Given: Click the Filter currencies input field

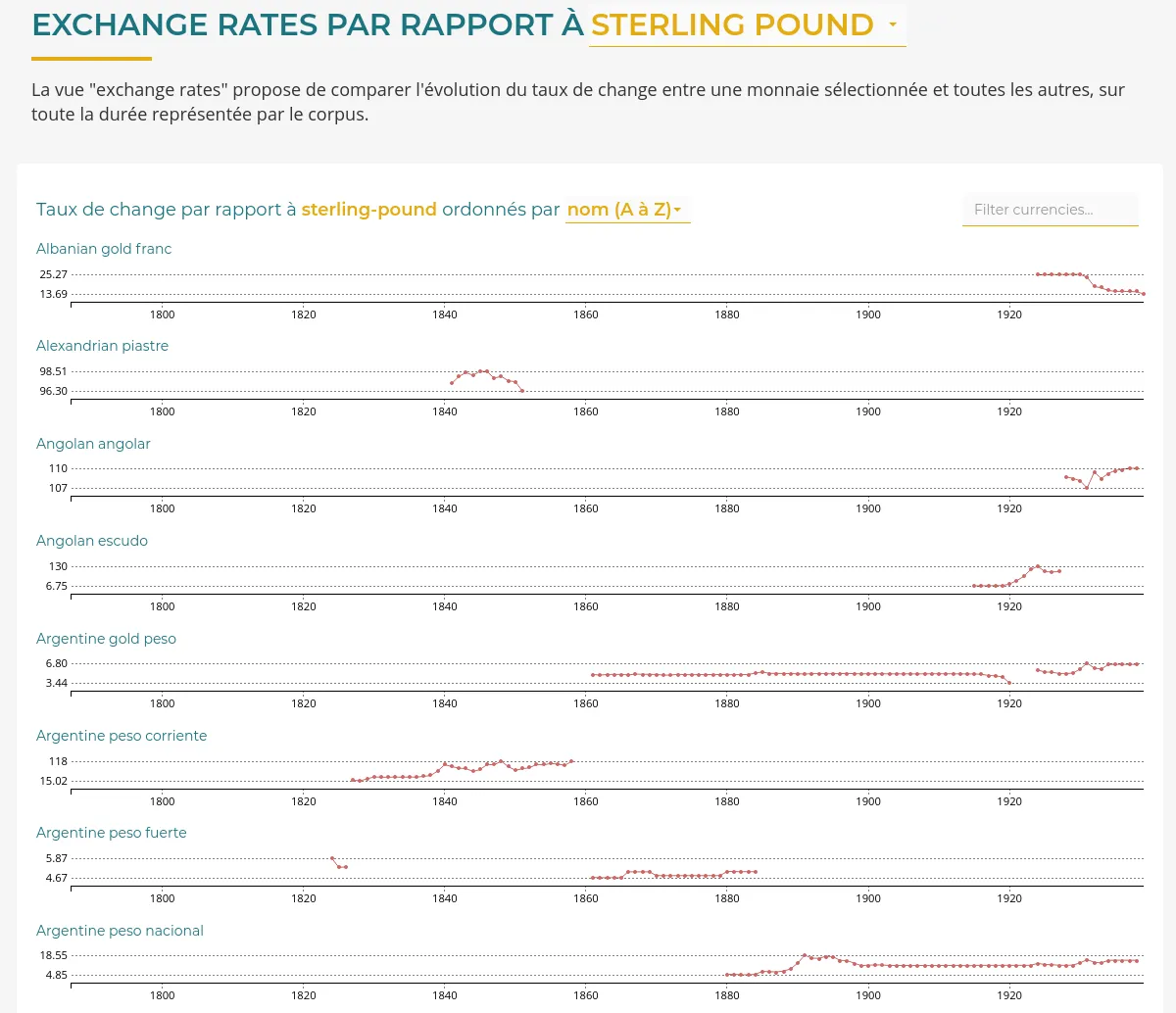Looking at the screenshot, I should point(1050,210).
